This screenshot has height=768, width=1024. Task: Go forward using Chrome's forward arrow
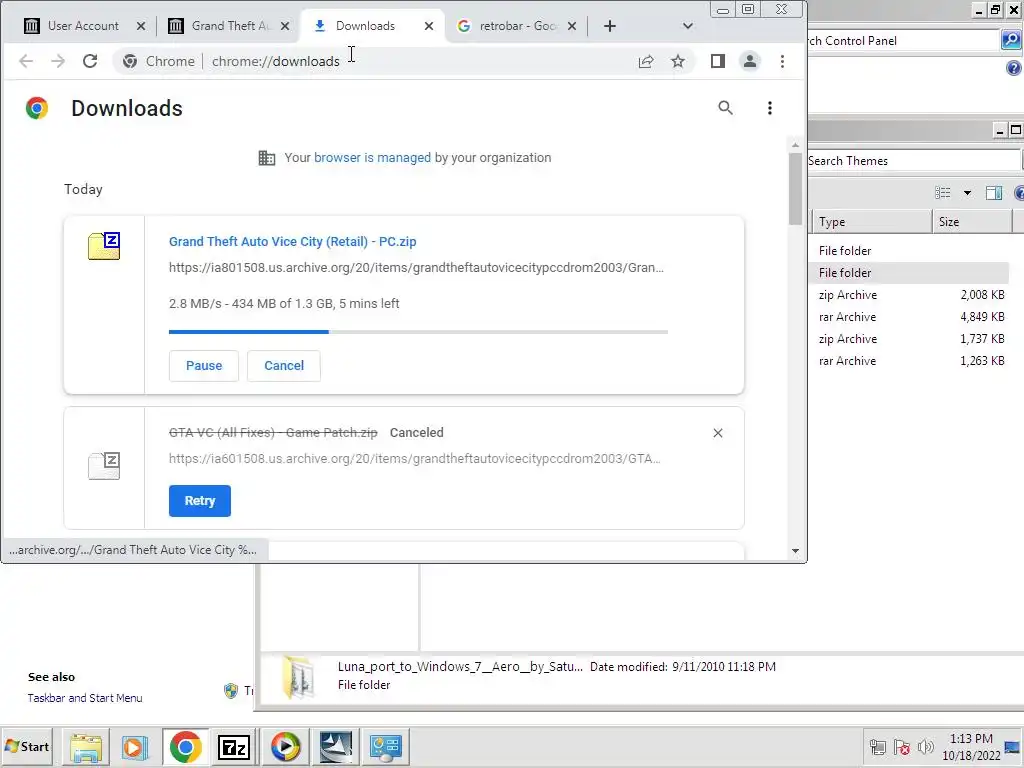point(58,61)
